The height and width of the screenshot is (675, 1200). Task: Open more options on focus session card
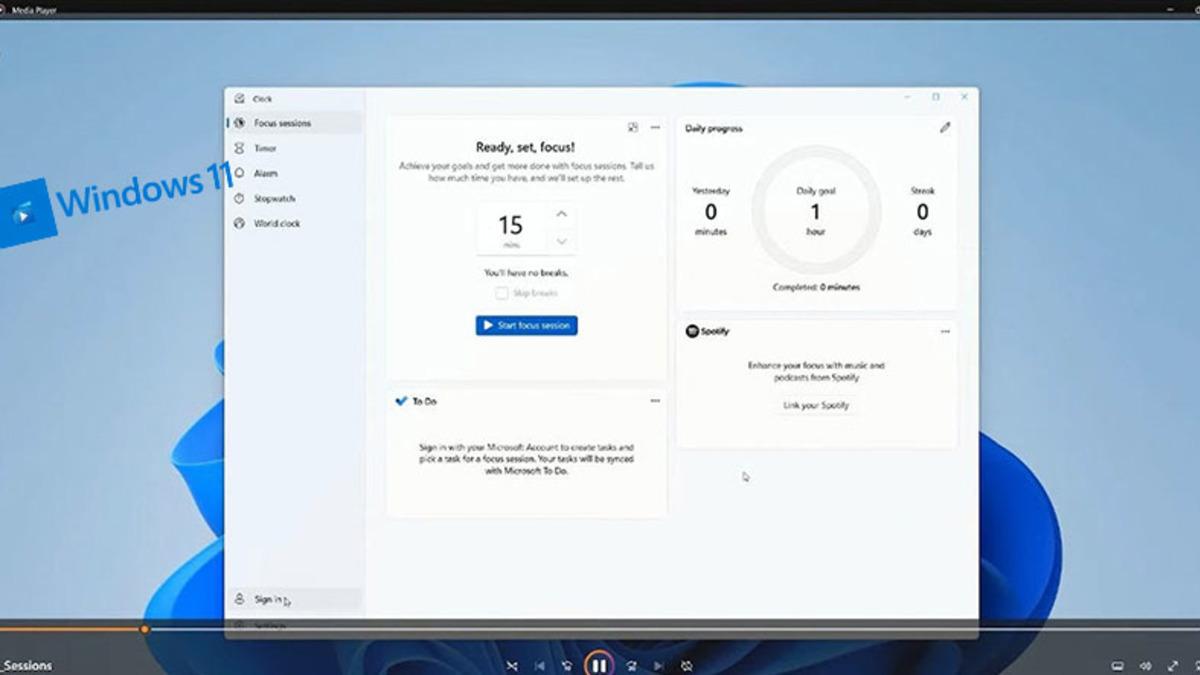click(655, 128)
